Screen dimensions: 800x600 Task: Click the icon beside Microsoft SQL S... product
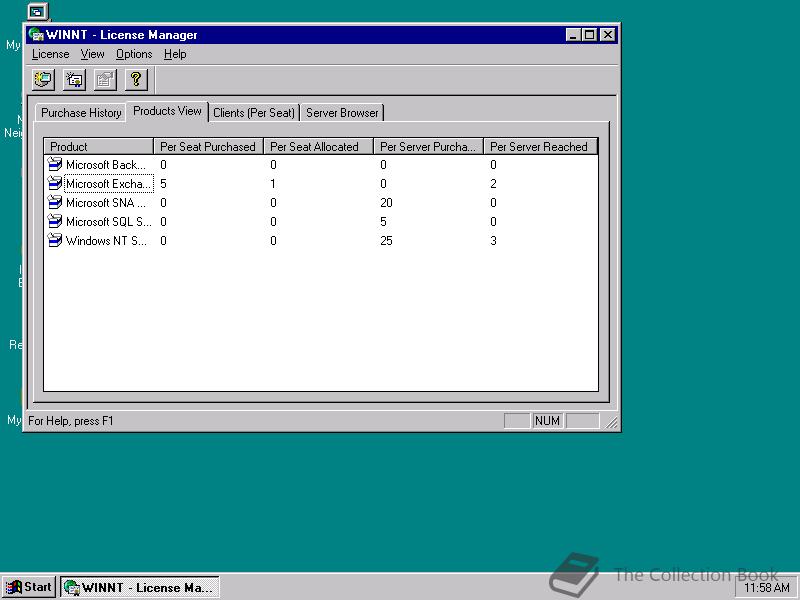(55, 221)
